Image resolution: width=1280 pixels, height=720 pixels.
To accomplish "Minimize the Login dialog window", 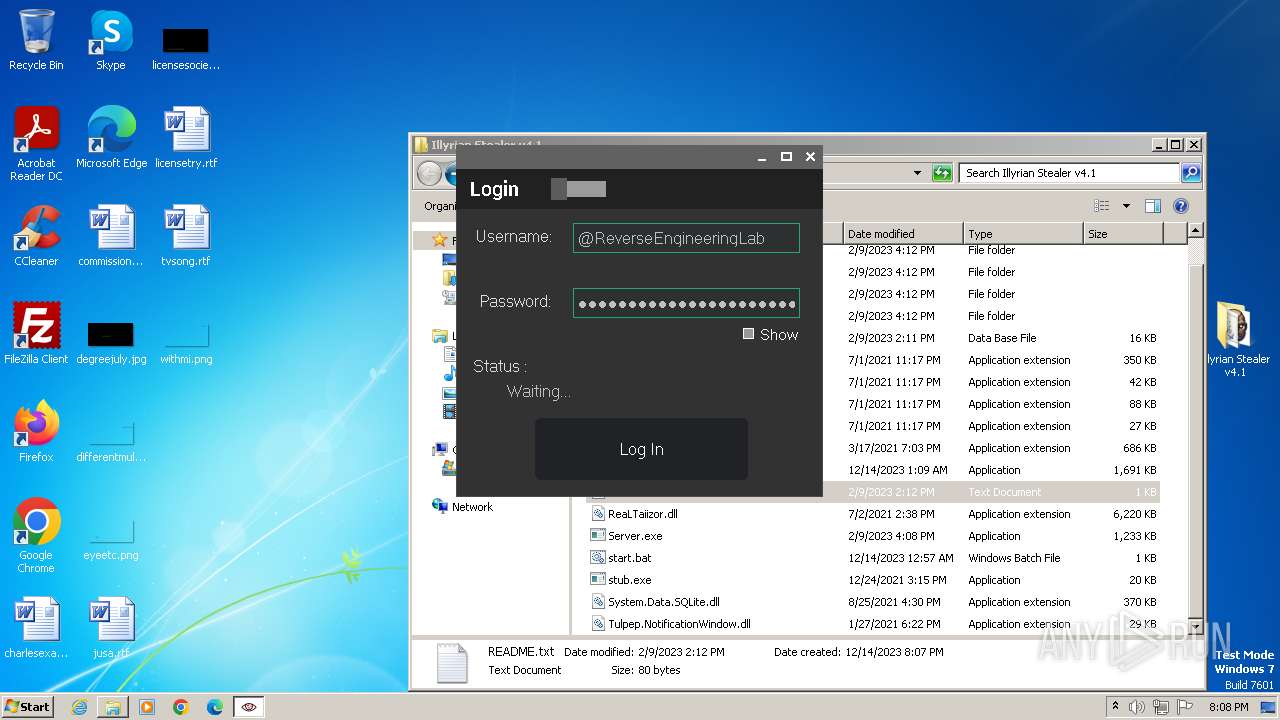I will coord(762,157).
